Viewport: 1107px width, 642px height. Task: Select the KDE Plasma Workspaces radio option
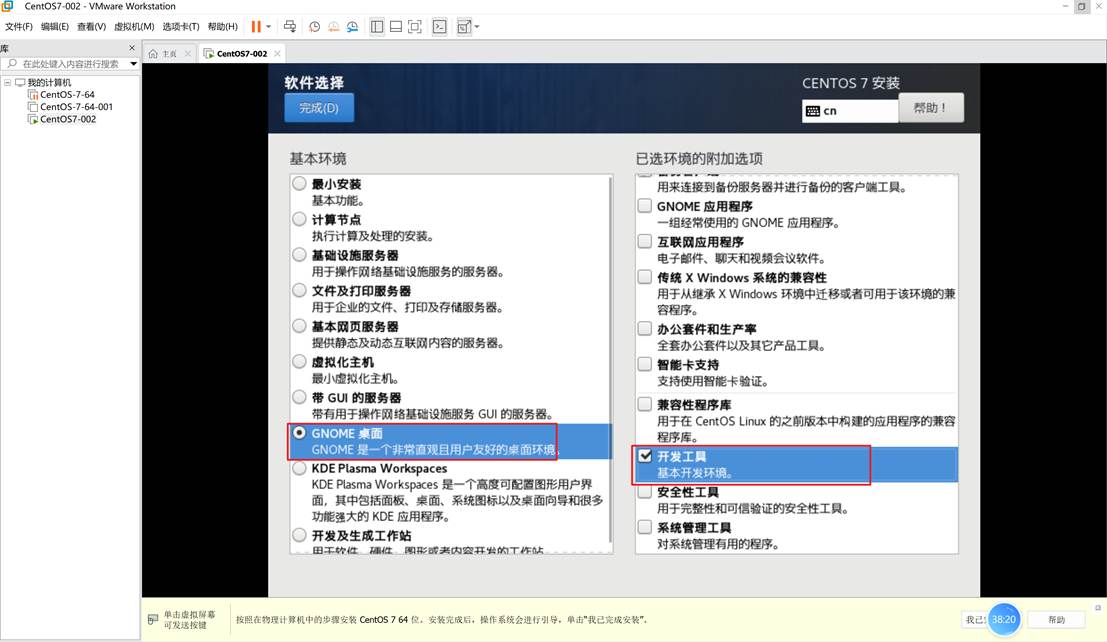[299, 468]
